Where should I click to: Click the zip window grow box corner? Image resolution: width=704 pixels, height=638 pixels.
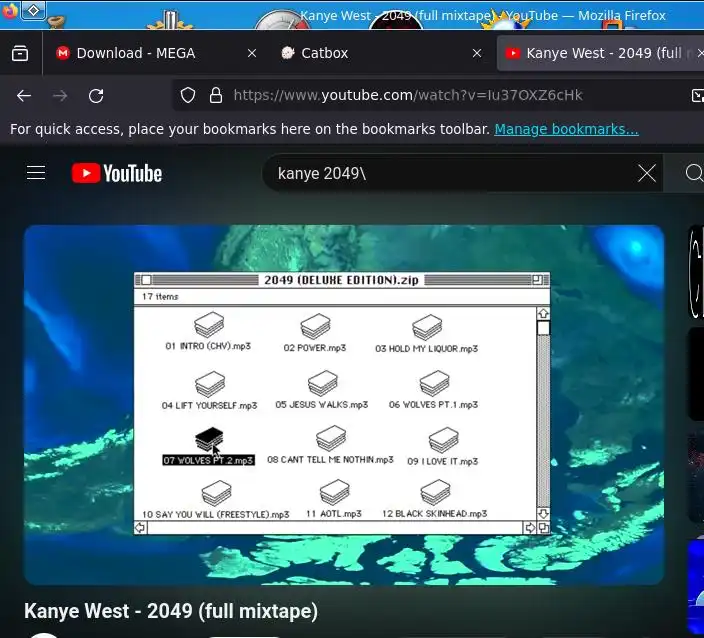coord(543,528)
